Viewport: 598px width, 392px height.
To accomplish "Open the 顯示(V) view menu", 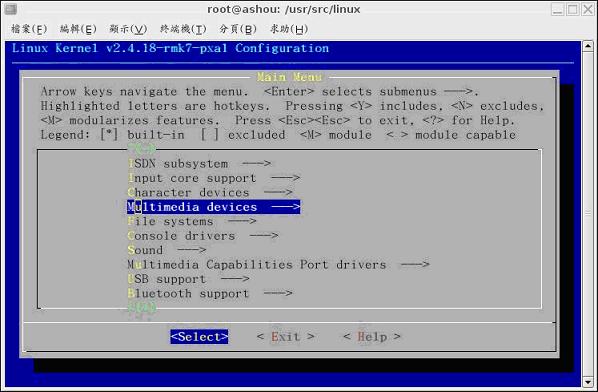I will coord(128,29).
